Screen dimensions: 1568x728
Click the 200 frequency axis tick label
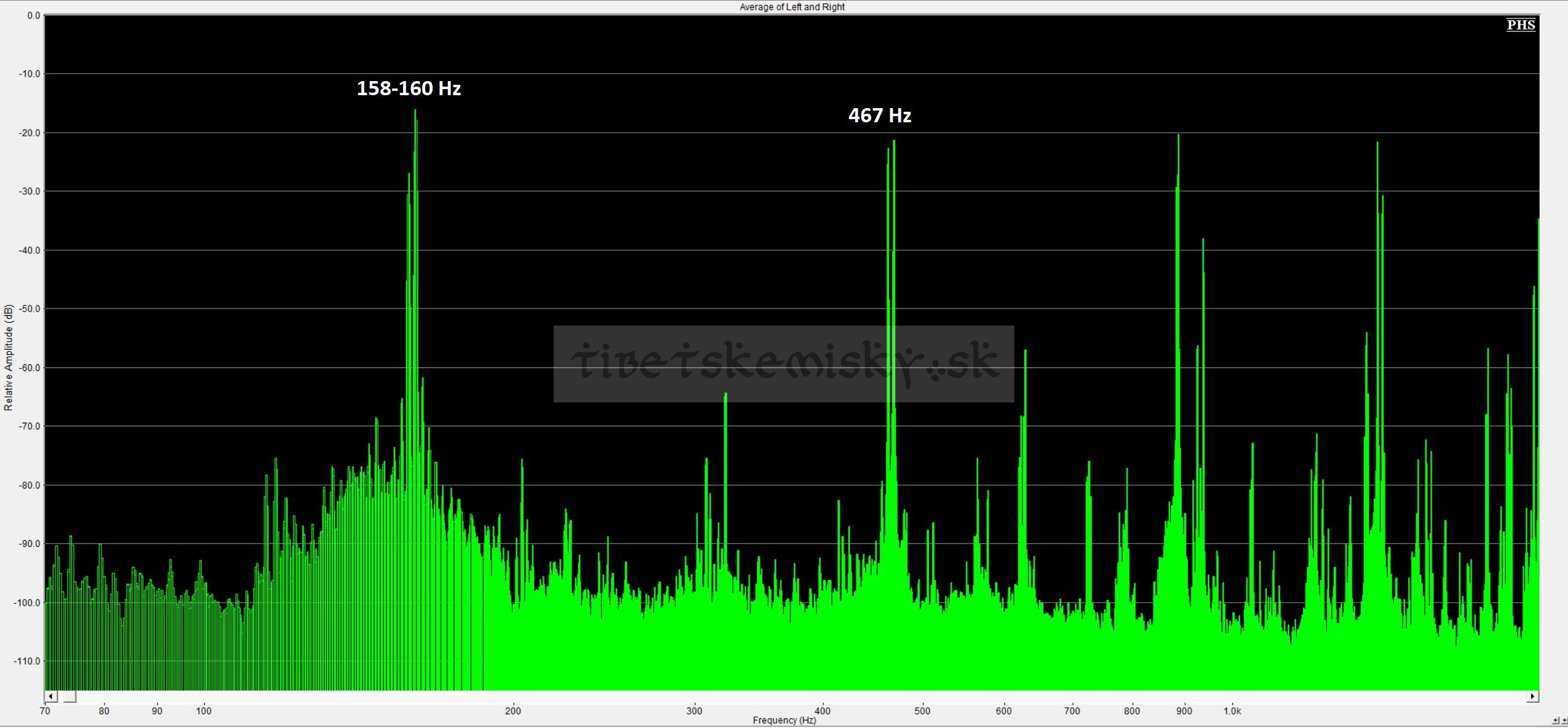512,711
